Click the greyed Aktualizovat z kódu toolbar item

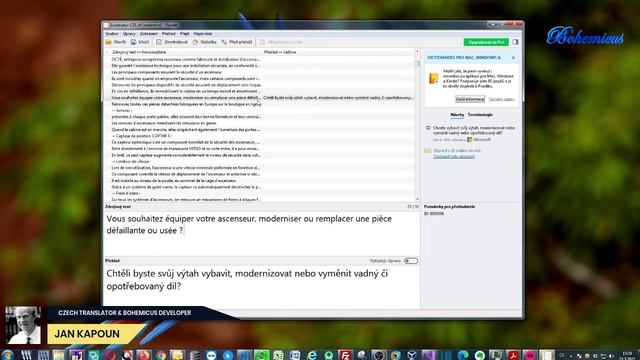[x=281, y=42]
